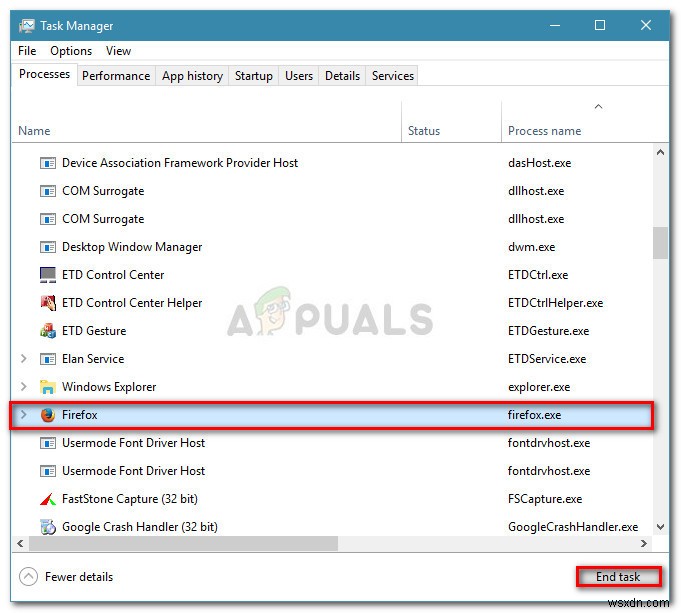The height and width of the screenshot is (613, 681).
Task: Switch to the Startup tab
Action: [x=254, y=76]
